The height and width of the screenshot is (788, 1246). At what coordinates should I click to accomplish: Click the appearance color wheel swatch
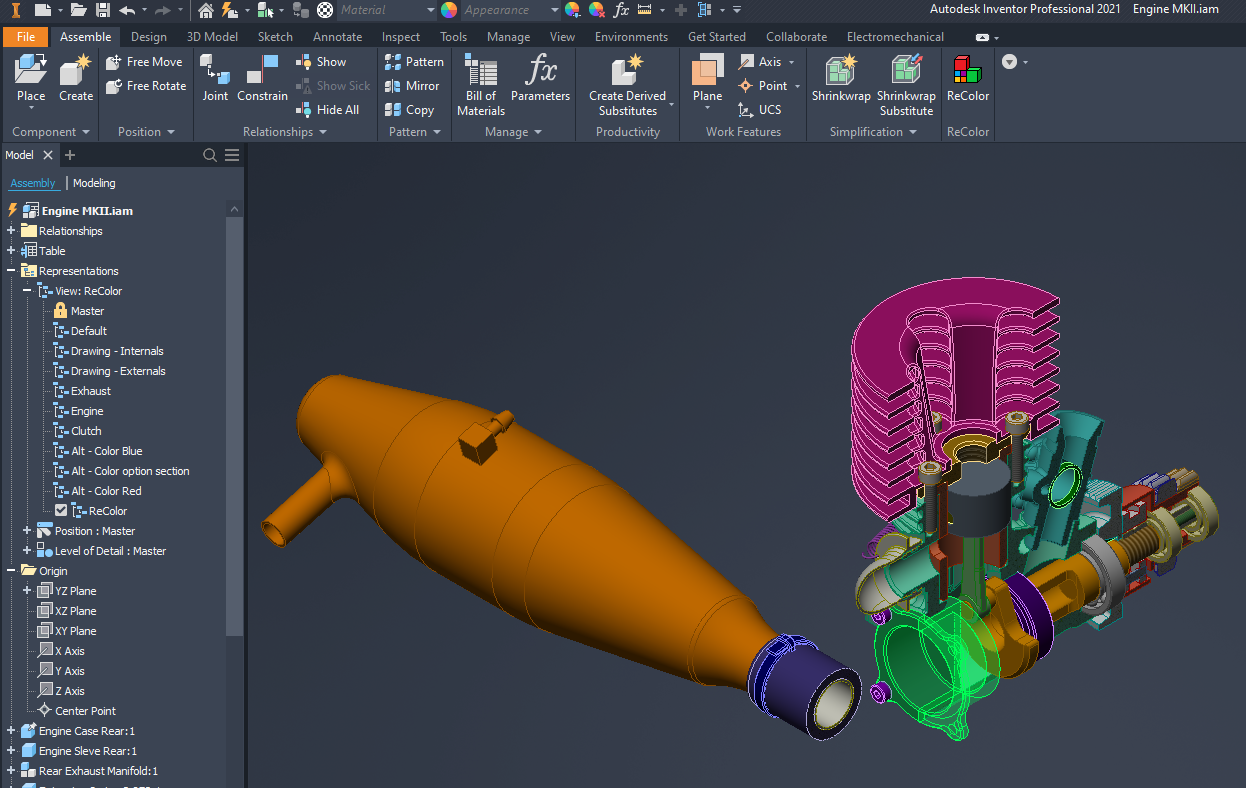click(x=449, y=10)
